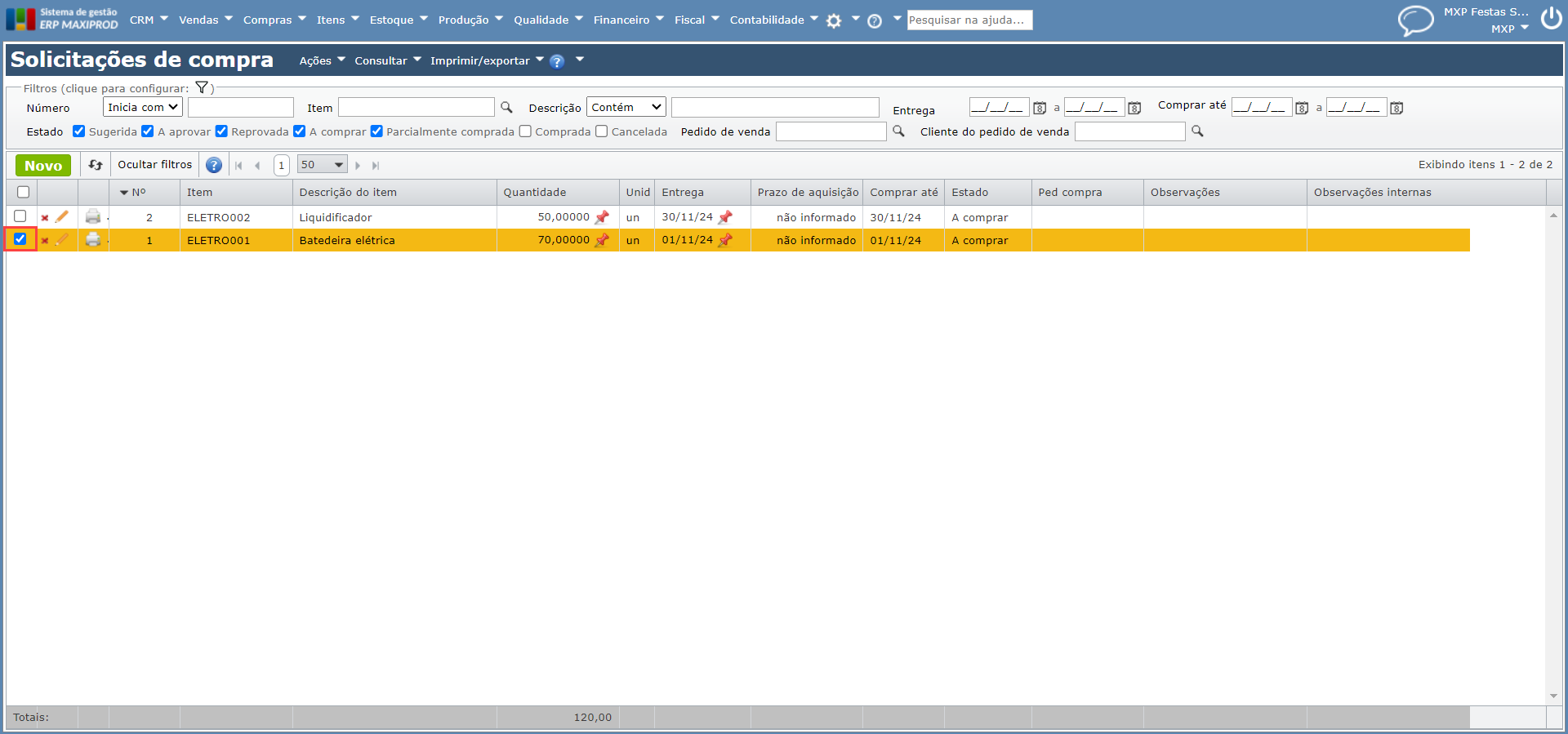Viewport: 1568px width, 734px height.
Task: Go to next page of results
Action: click(x=358, y=166)
